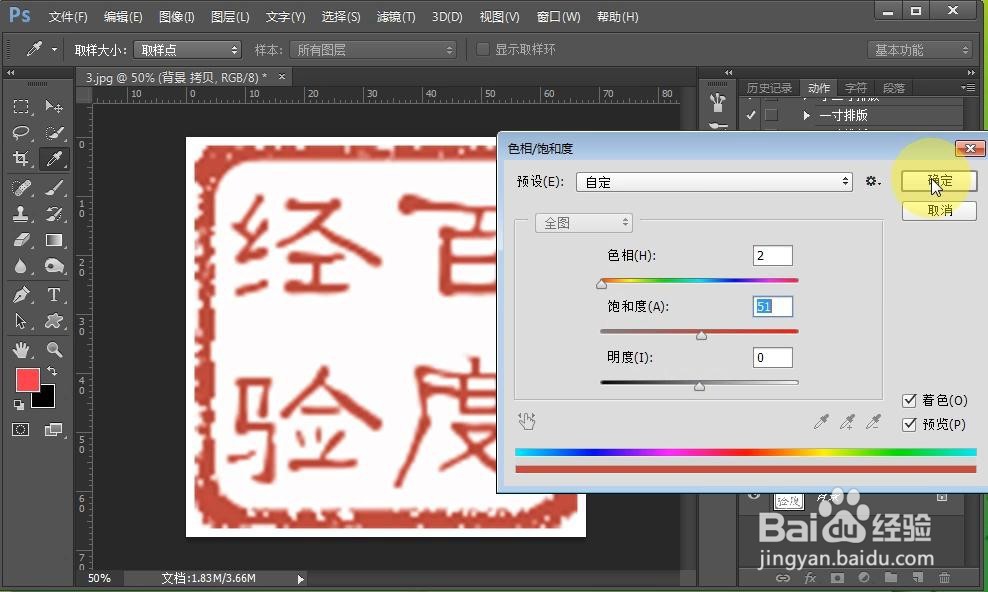Expand the 一寸排版 action in the Actions panel

806,114
